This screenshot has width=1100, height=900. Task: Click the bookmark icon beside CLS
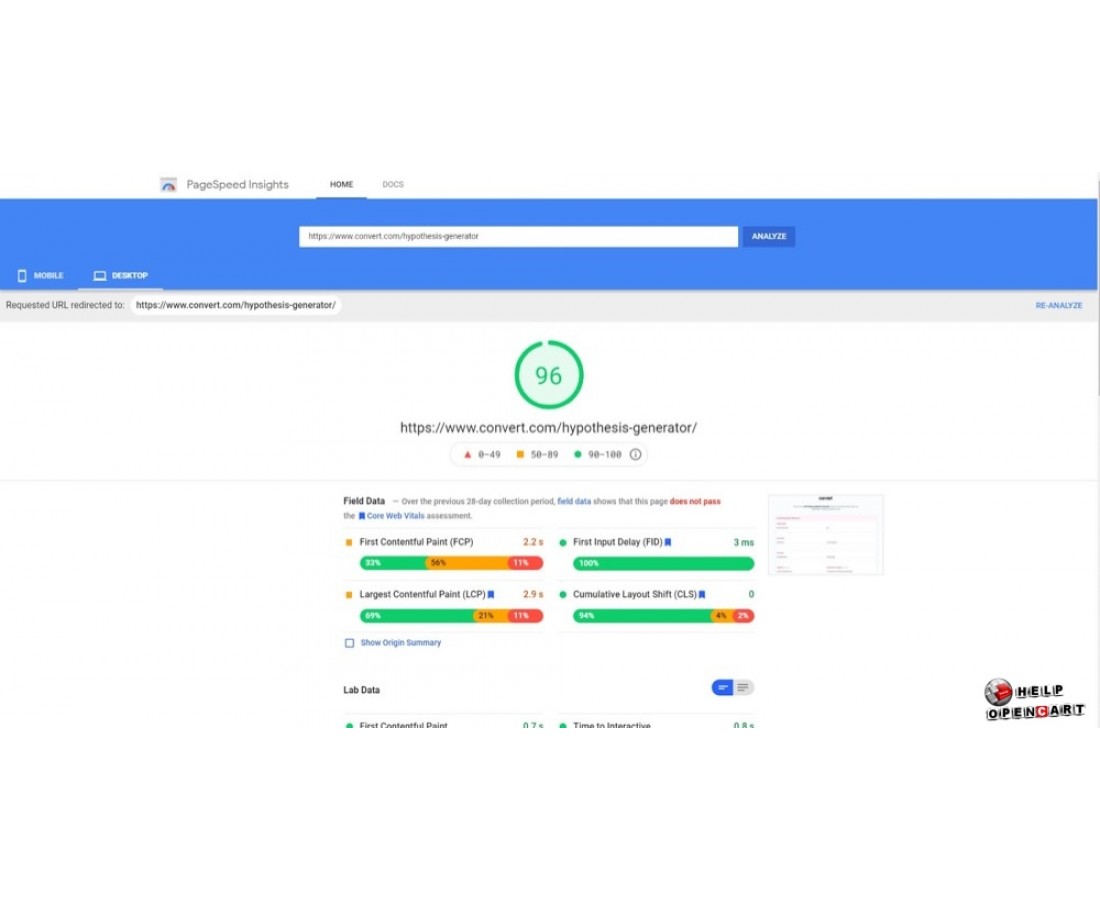click(x=702, y=594)
